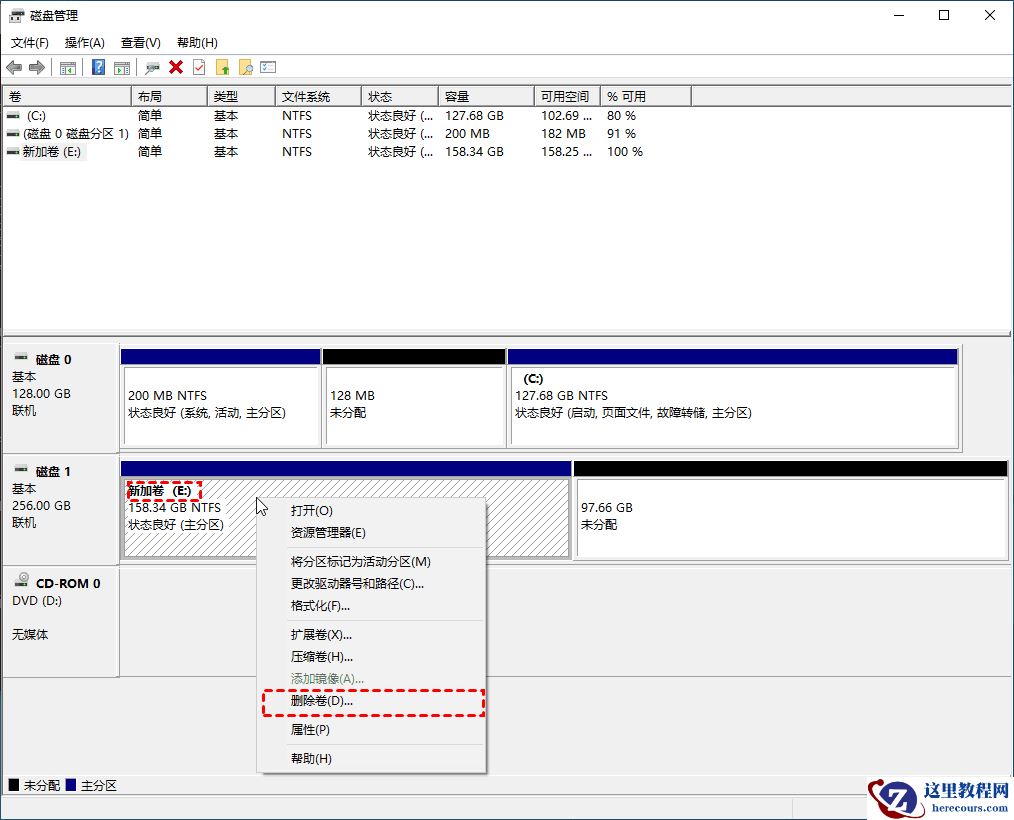Click the blue Help question mark icon
The image size is (1014, 820).
point(99,67)
